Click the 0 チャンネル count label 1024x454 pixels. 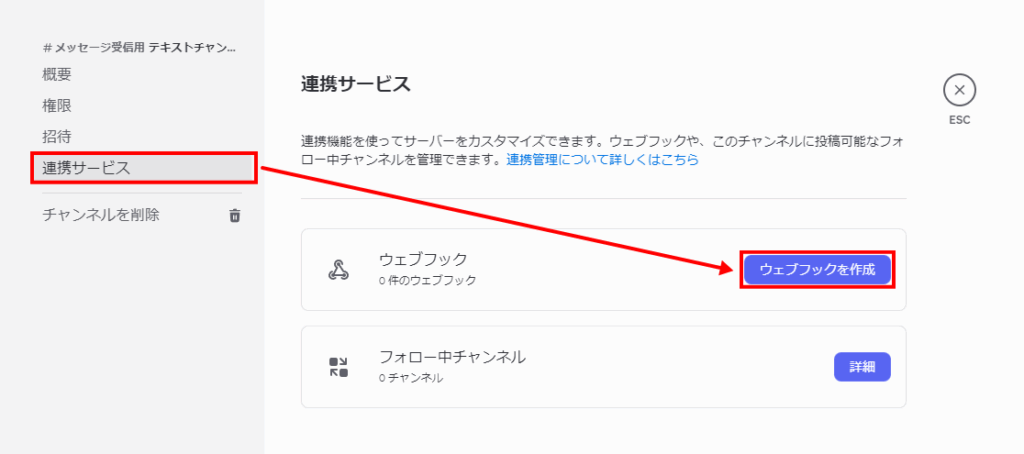coord(411,378)
